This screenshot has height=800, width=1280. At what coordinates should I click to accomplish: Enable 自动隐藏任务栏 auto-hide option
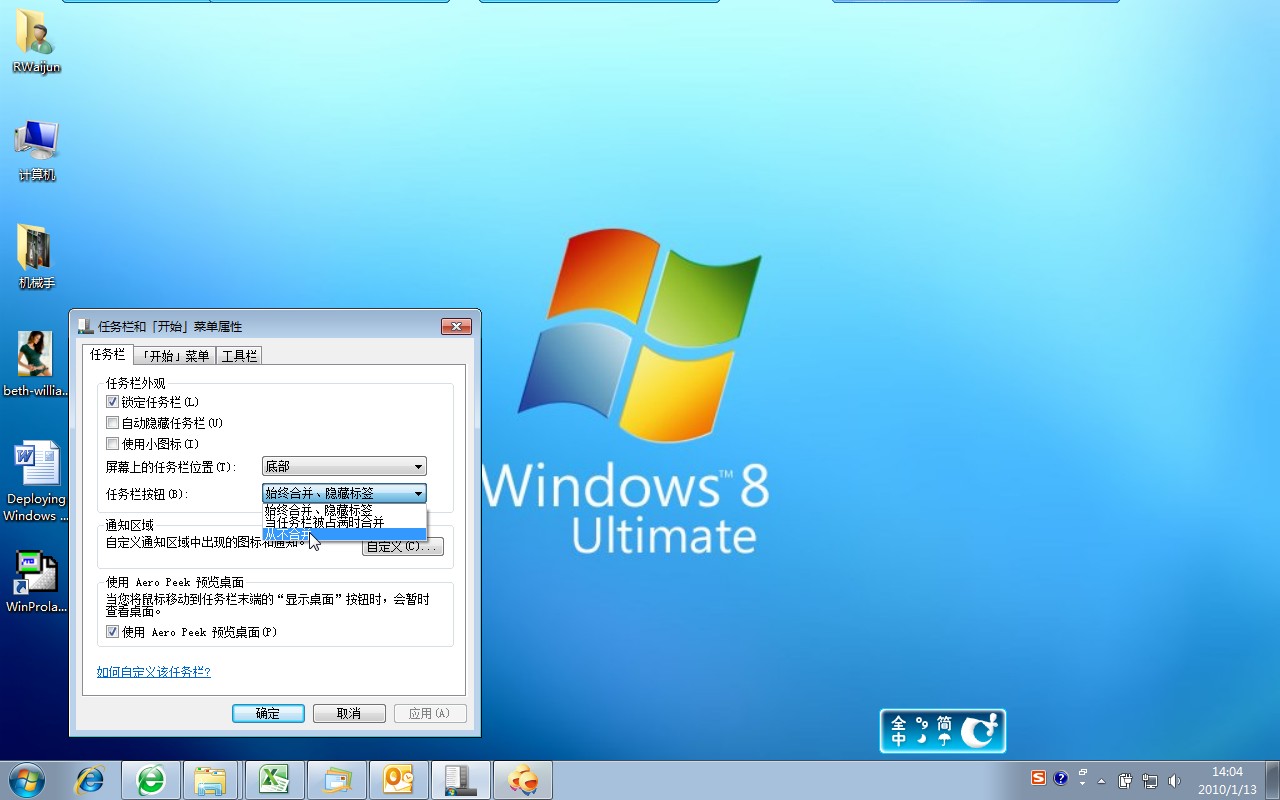pos(112,422)
